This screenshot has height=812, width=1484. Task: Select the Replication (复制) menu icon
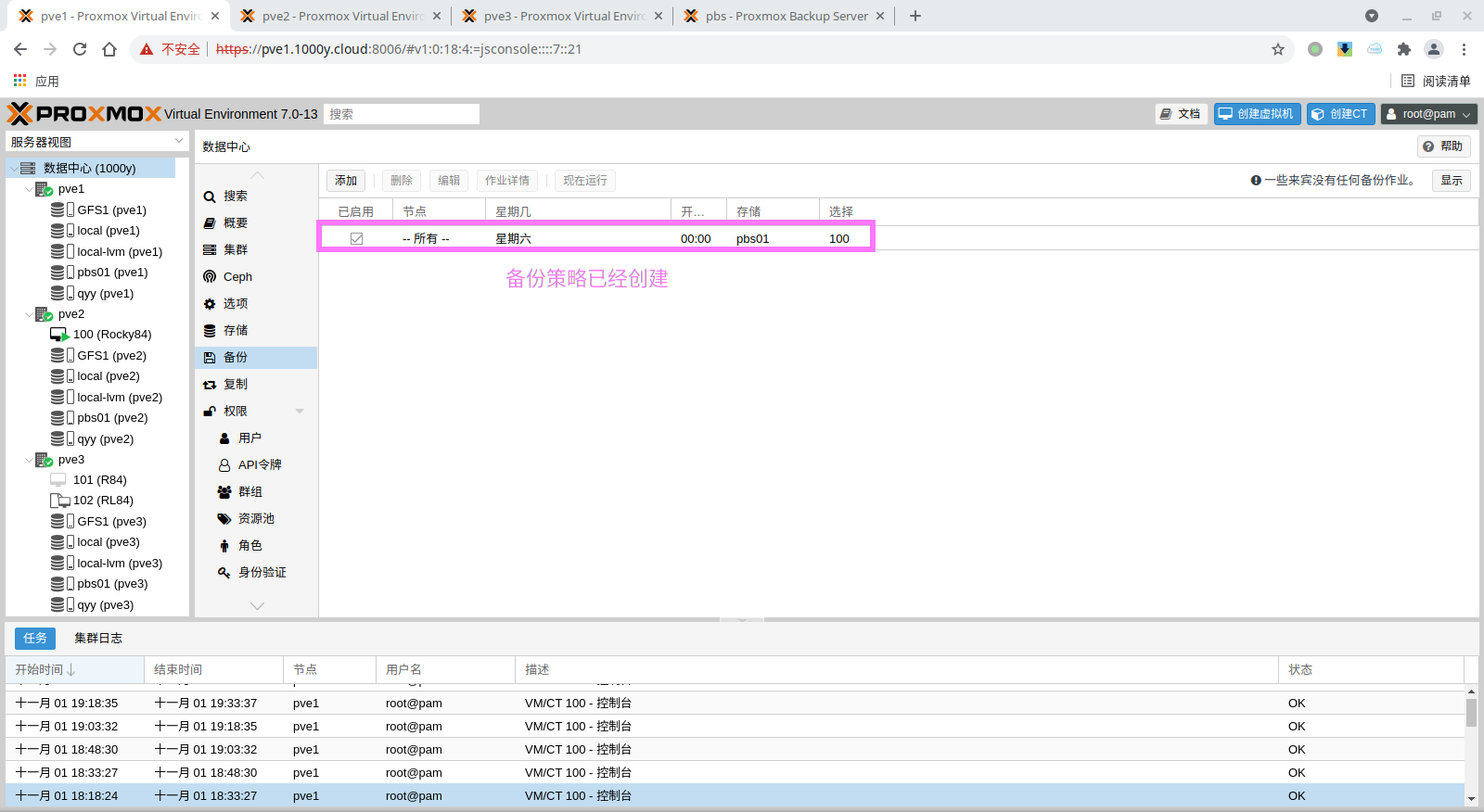point(210,385)
